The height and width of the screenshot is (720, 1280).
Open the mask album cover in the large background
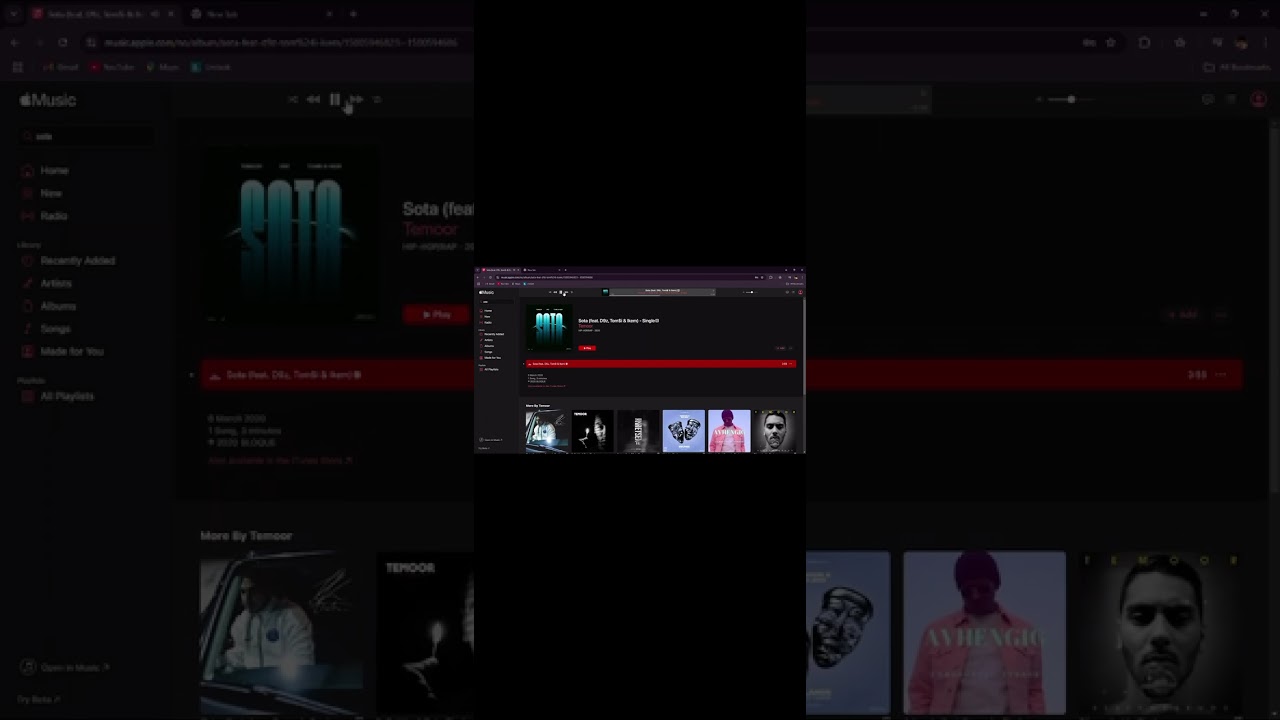pos(848,633)
